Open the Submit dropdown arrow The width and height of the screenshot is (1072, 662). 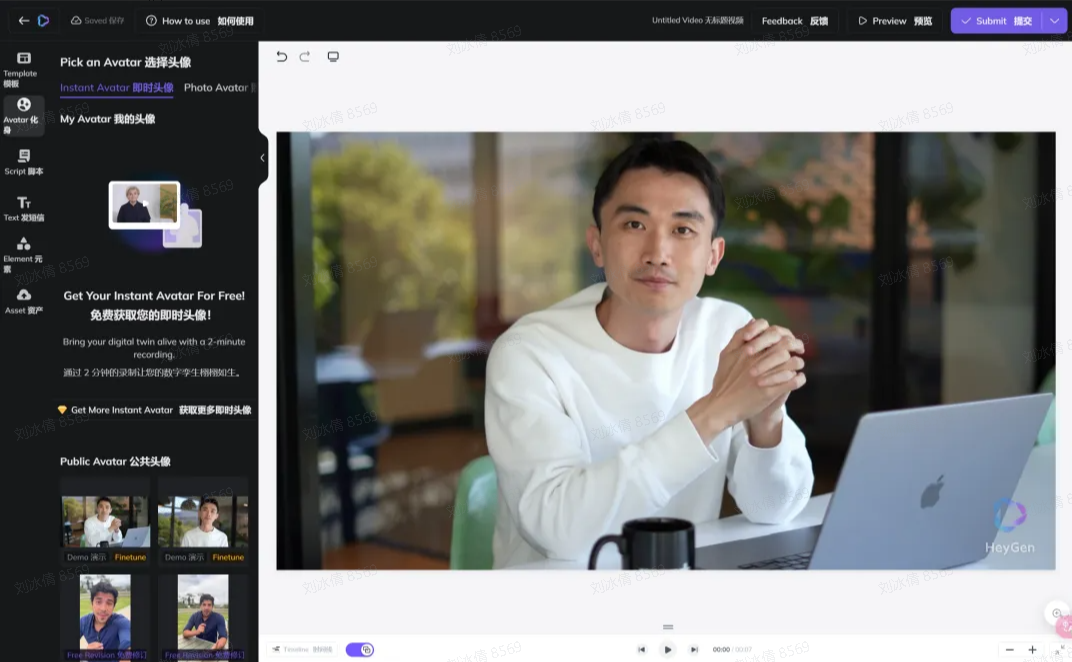tap(1054, 21)
